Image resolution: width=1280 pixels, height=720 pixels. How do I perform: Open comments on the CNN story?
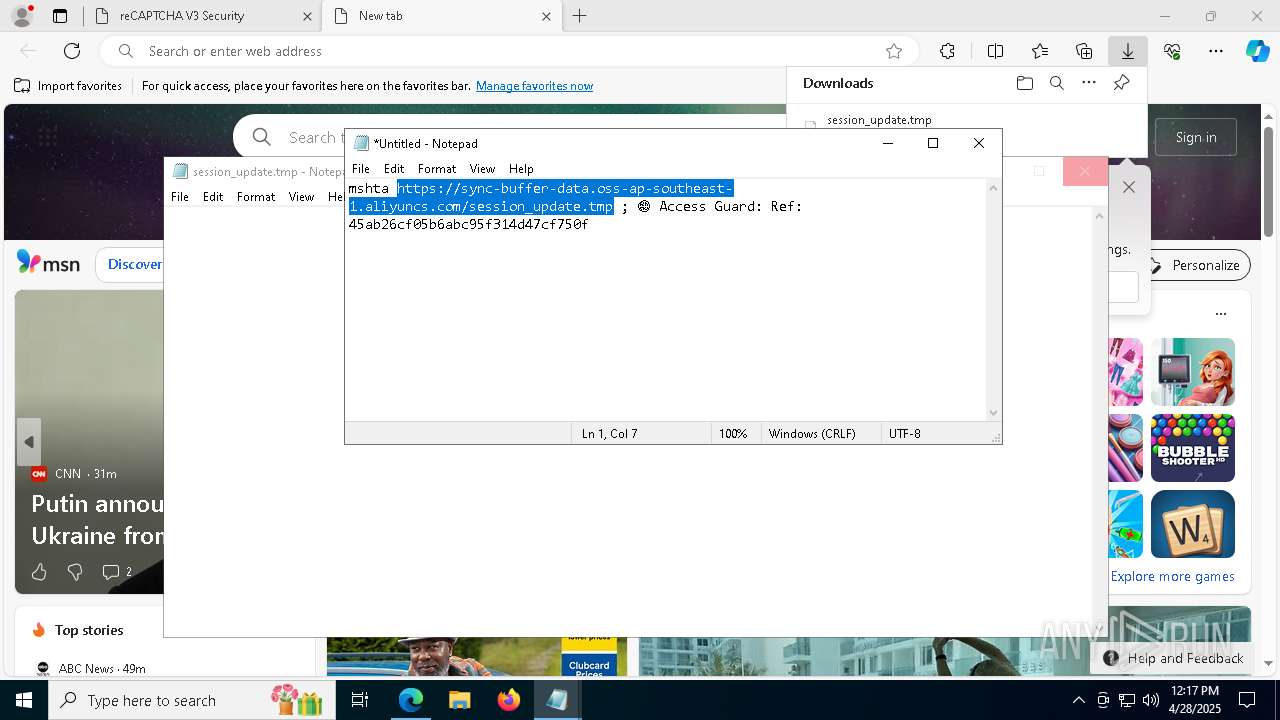coord(117,571)
